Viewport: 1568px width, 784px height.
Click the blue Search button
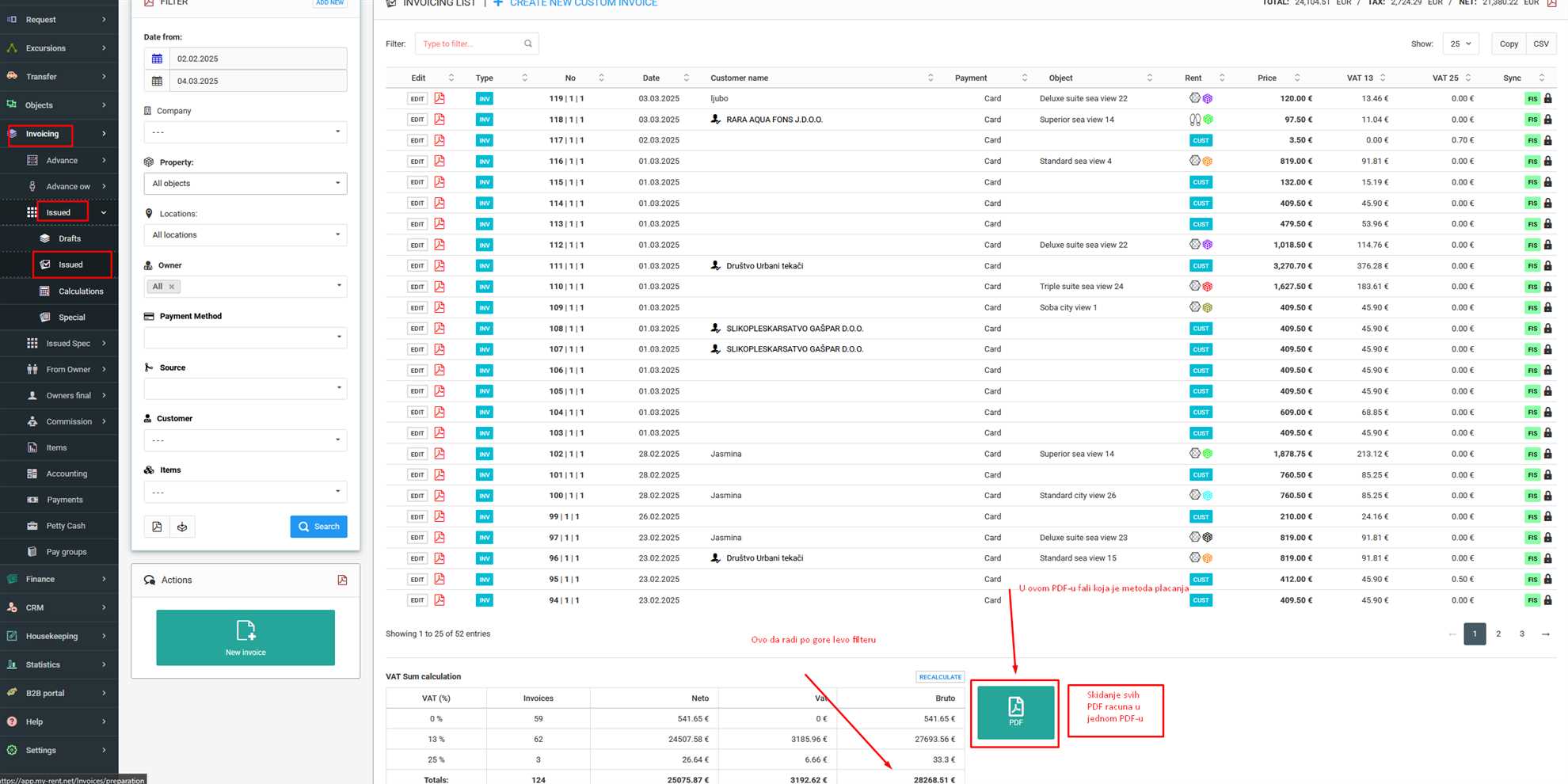pos(318,527)
